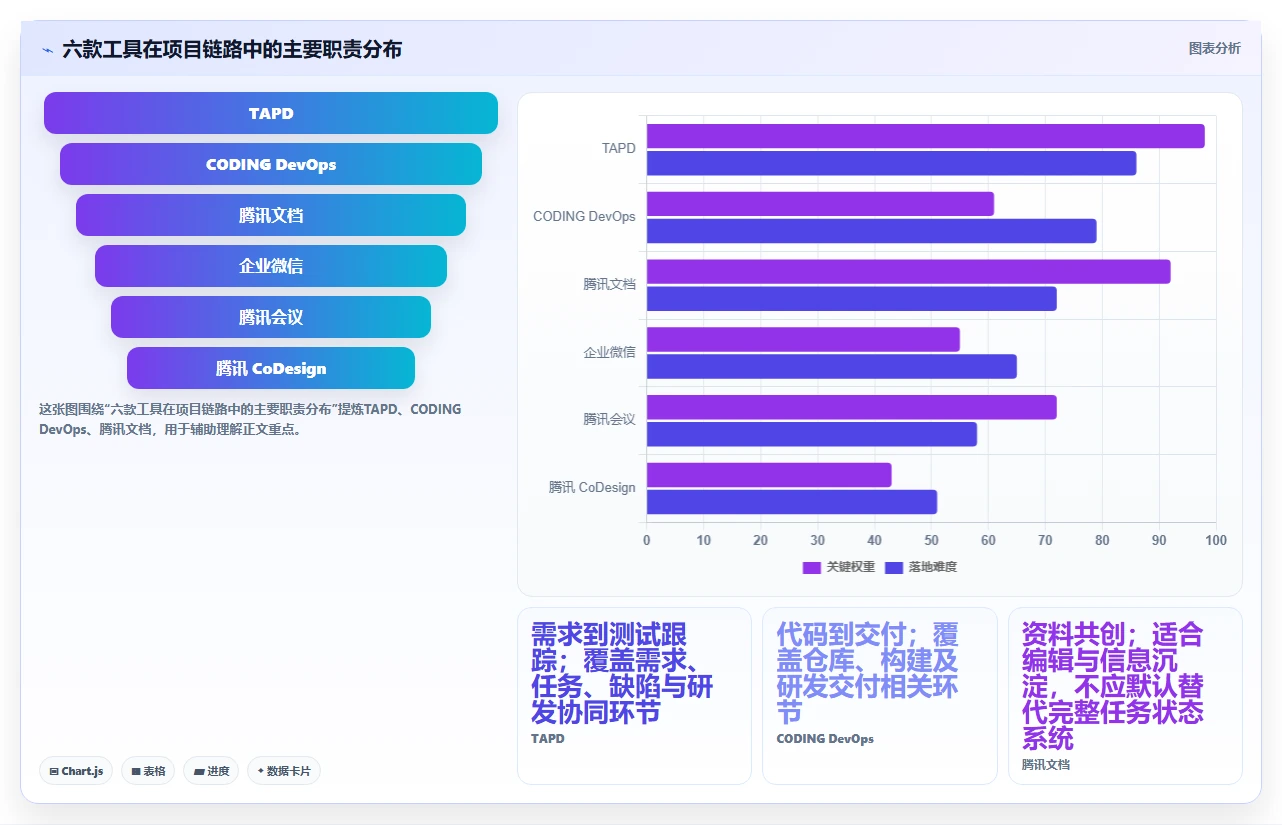Image resolution: width=1282 pixels, height=825 pixels.
Task: Click the CODING DevOps caption under second card
Action: 825,739
